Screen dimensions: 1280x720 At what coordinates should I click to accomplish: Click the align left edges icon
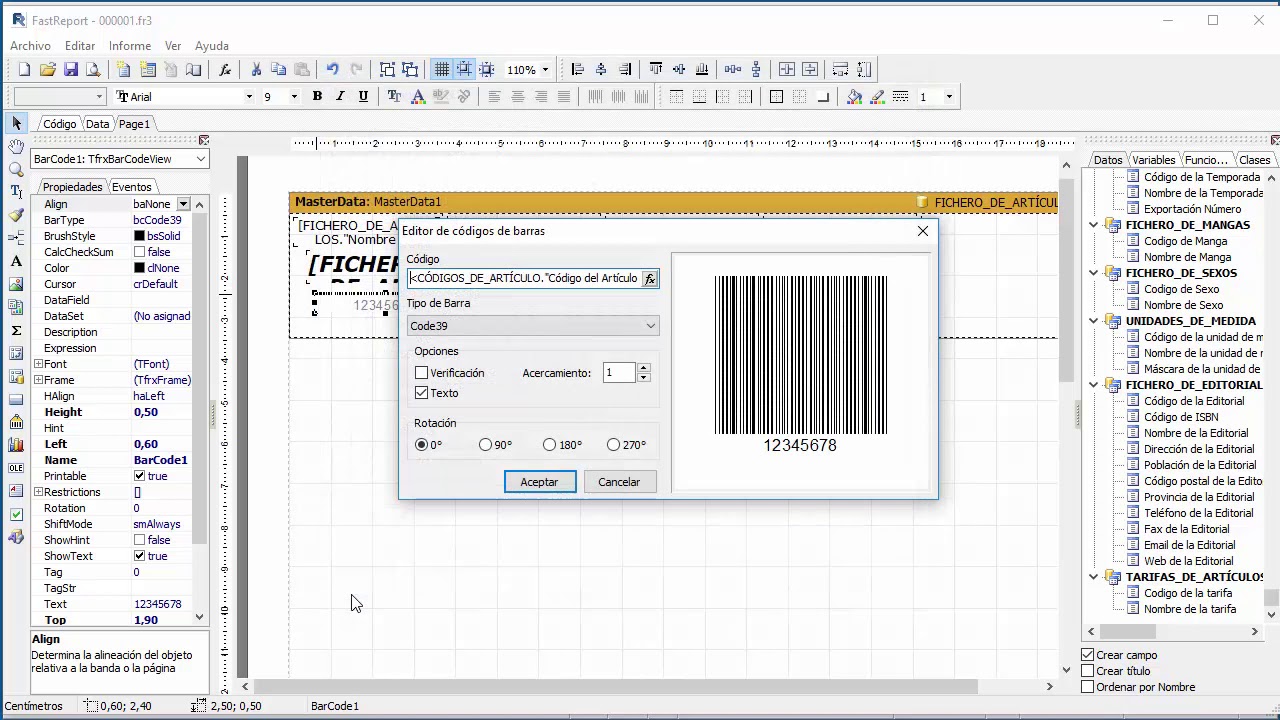click(x=578, y=69)
